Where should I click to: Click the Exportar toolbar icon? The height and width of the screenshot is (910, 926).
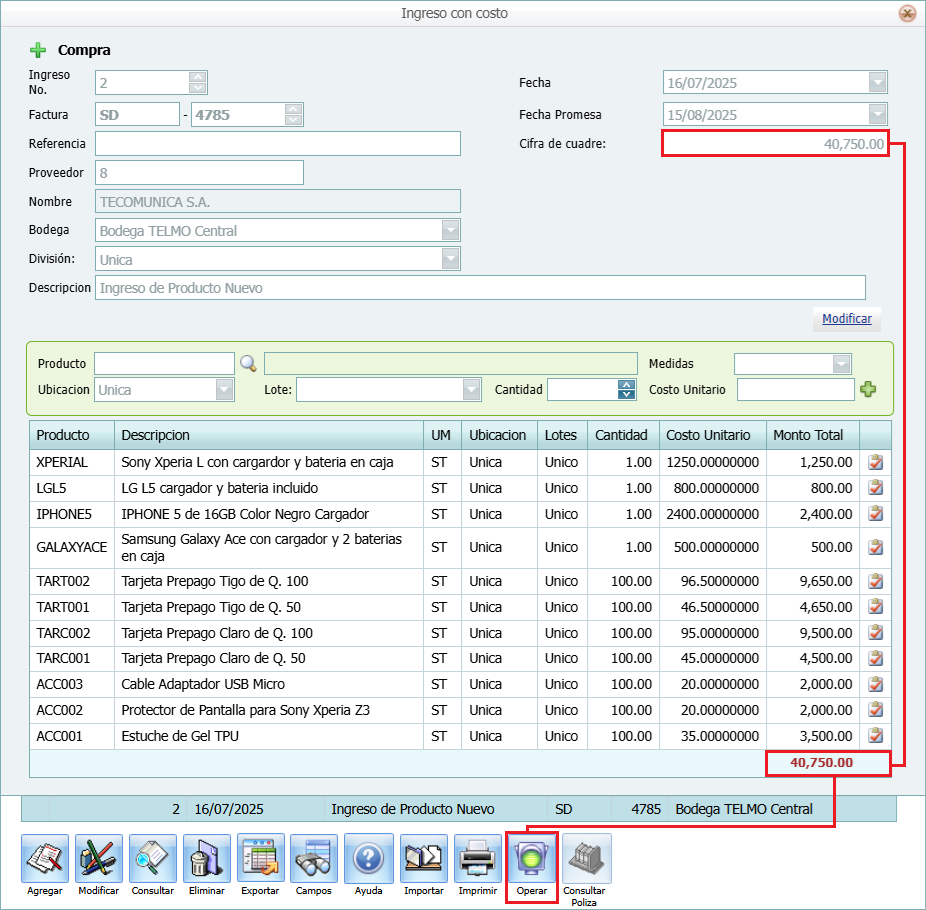pyautogui.click(x=260, y=859)
